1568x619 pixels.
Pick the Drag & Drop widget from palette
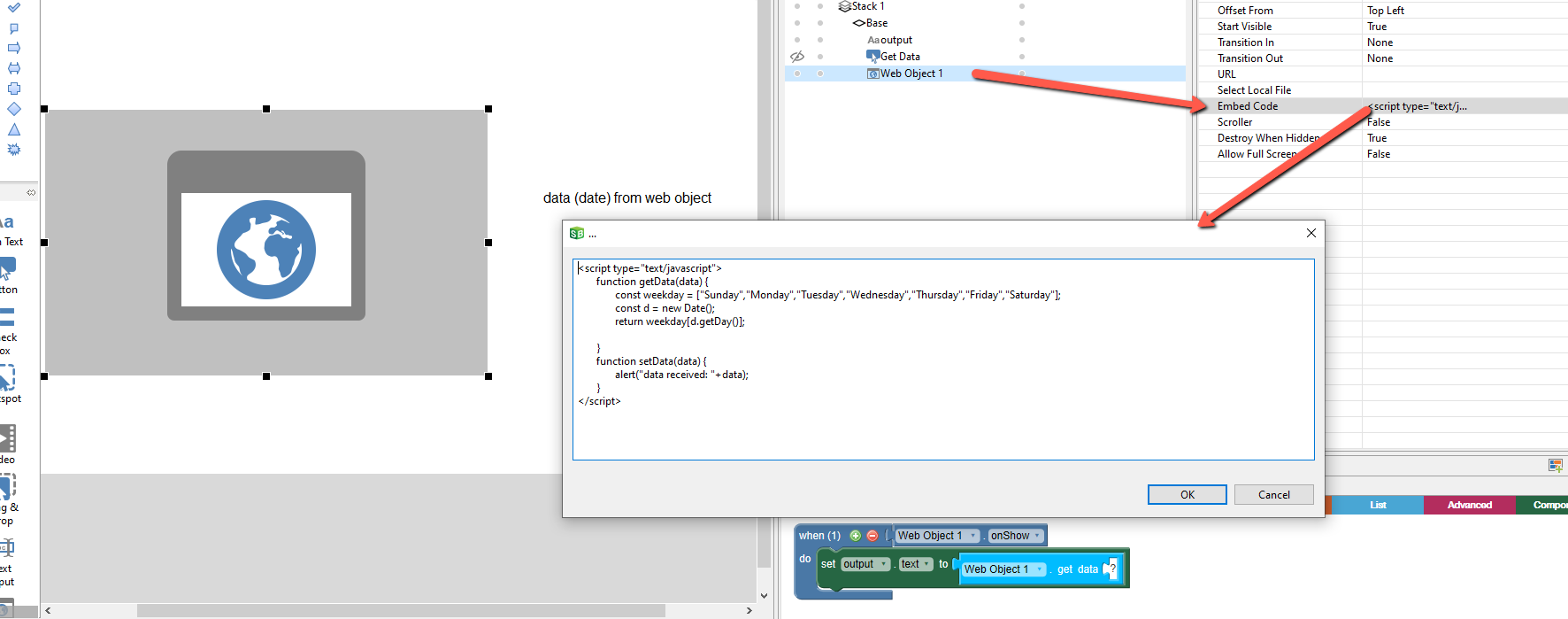click(x=8, y=499)
